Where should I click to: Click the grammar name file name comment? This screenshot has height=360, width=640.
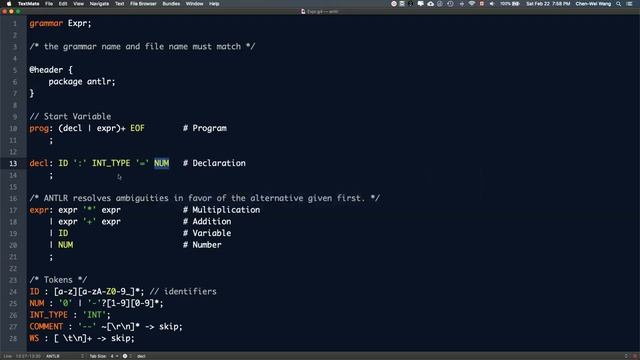point(142,47)
